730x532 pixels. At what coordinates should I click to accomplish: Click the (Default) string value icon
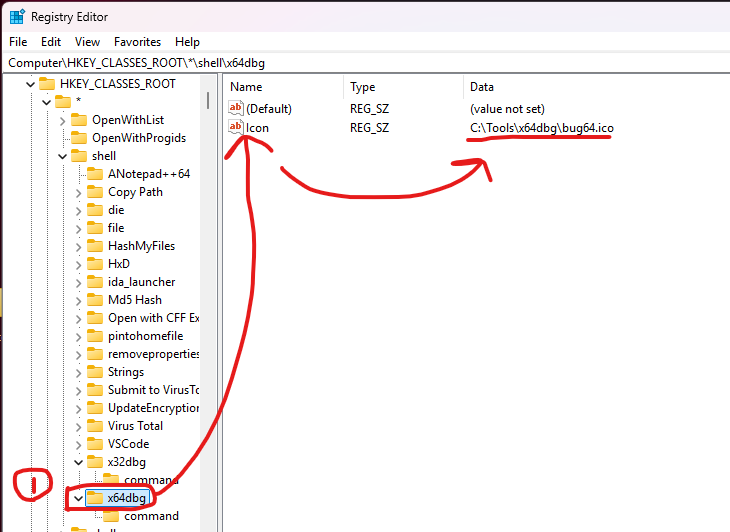(236, 108)
